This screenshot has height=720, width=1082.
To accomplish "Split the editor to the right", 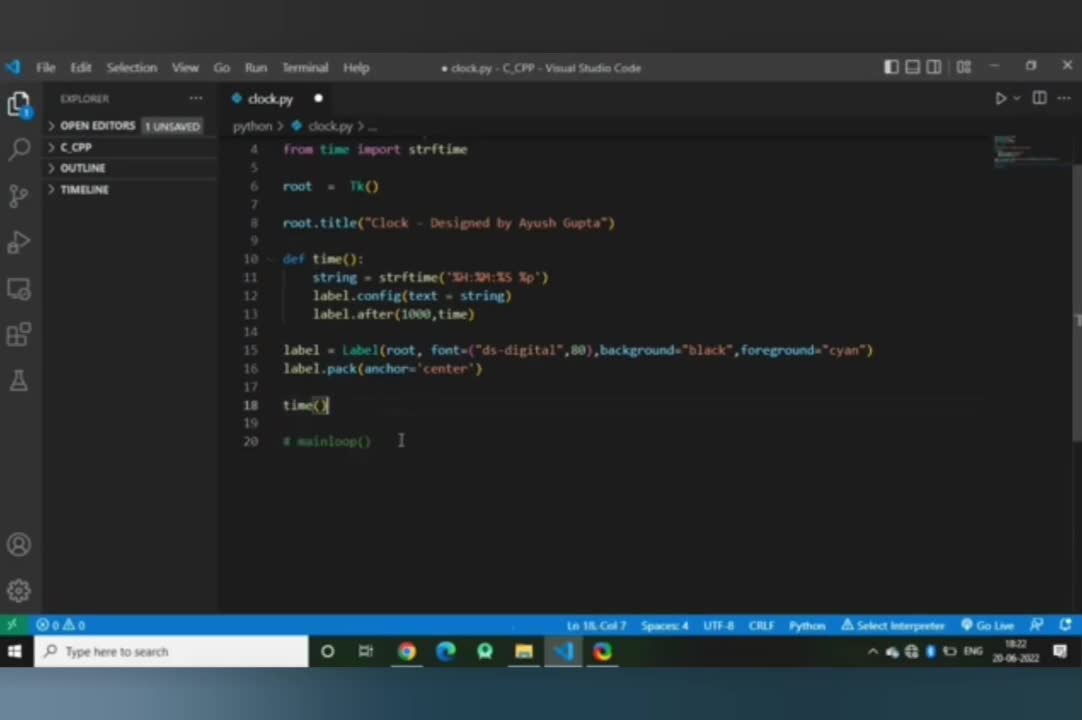I will click(1039, 98).
